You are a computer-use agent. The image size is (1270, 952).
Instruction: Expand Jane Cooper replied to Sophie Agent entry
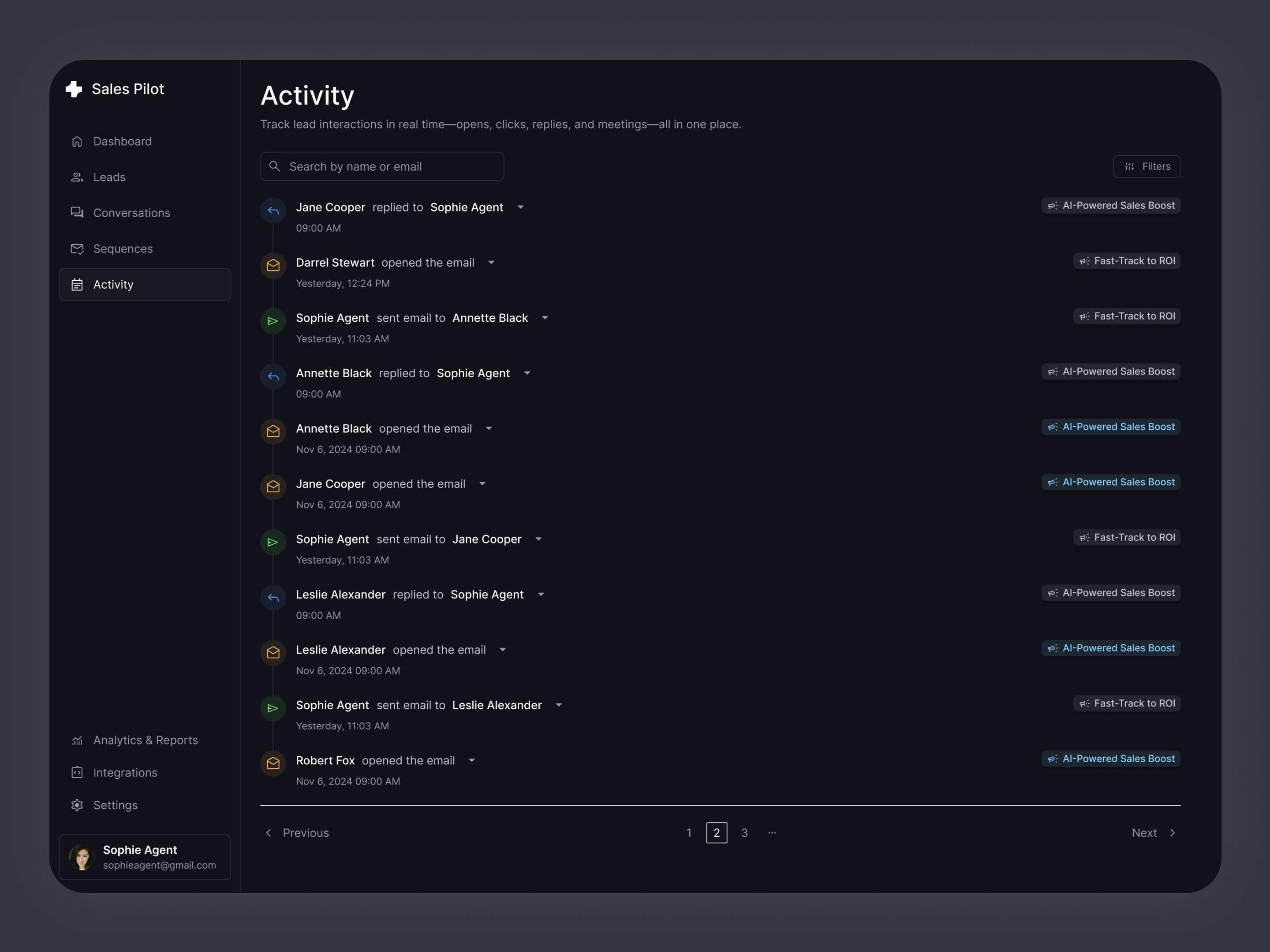point(521,207)
